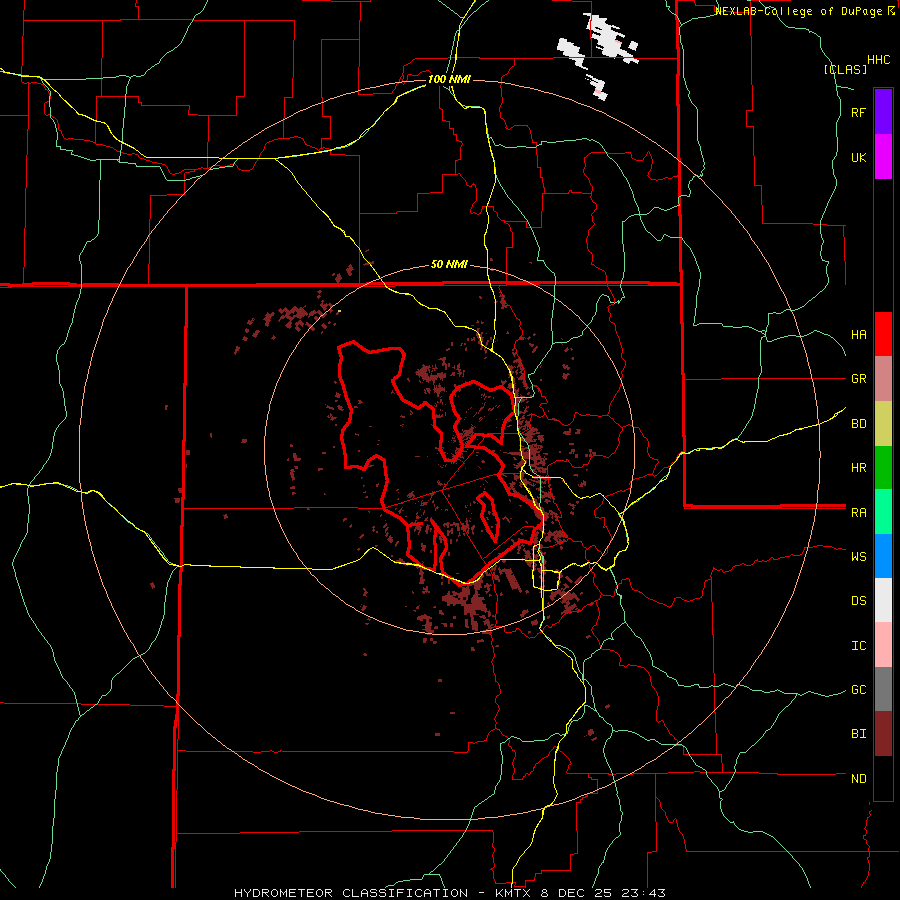Pick the brown BI legend swatch
Image resolution: width=900 pixels, height=900 pixels.
[x=883, y=734]
